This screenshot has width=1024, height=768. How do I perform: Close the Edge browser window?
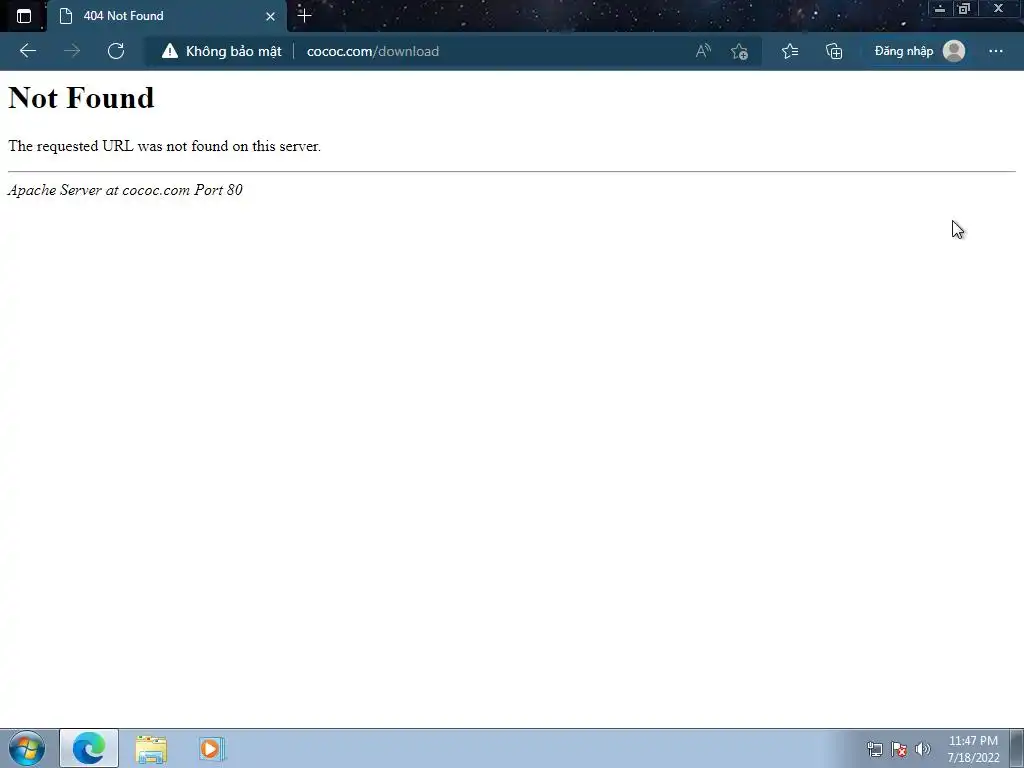999,8
